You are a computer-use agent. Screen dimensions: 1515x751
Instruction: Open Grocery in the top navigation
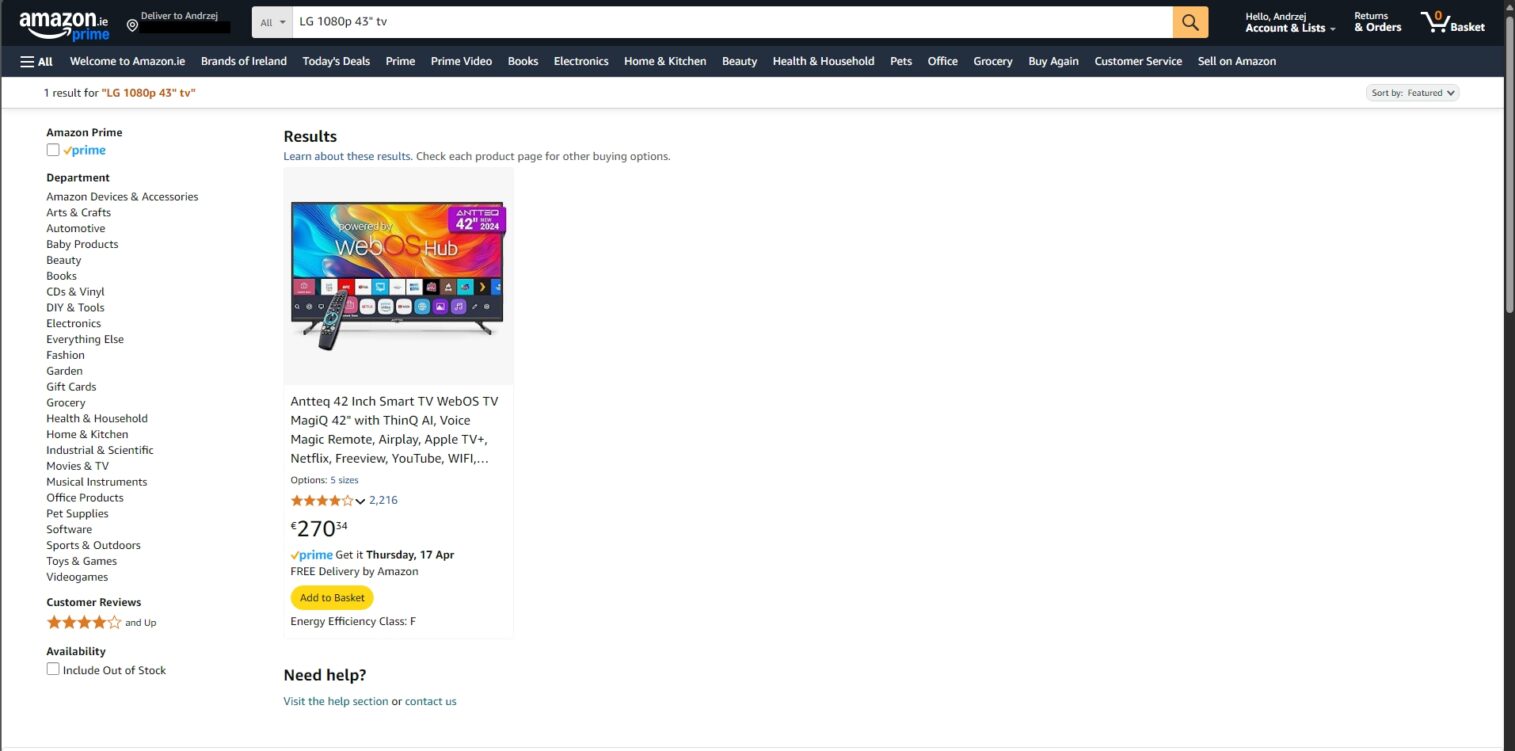pos(993,61)
